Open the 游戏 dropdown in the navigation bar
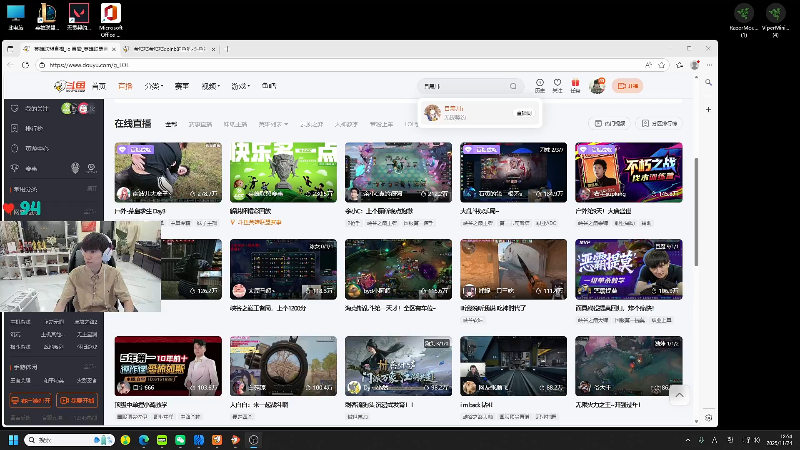 [x=240, y=86]
